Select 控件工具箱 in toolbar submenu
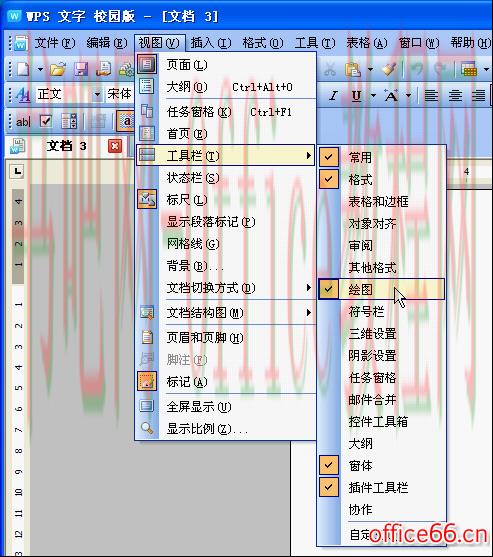Viewport: 493px width, 557px height. pos(381,421)
